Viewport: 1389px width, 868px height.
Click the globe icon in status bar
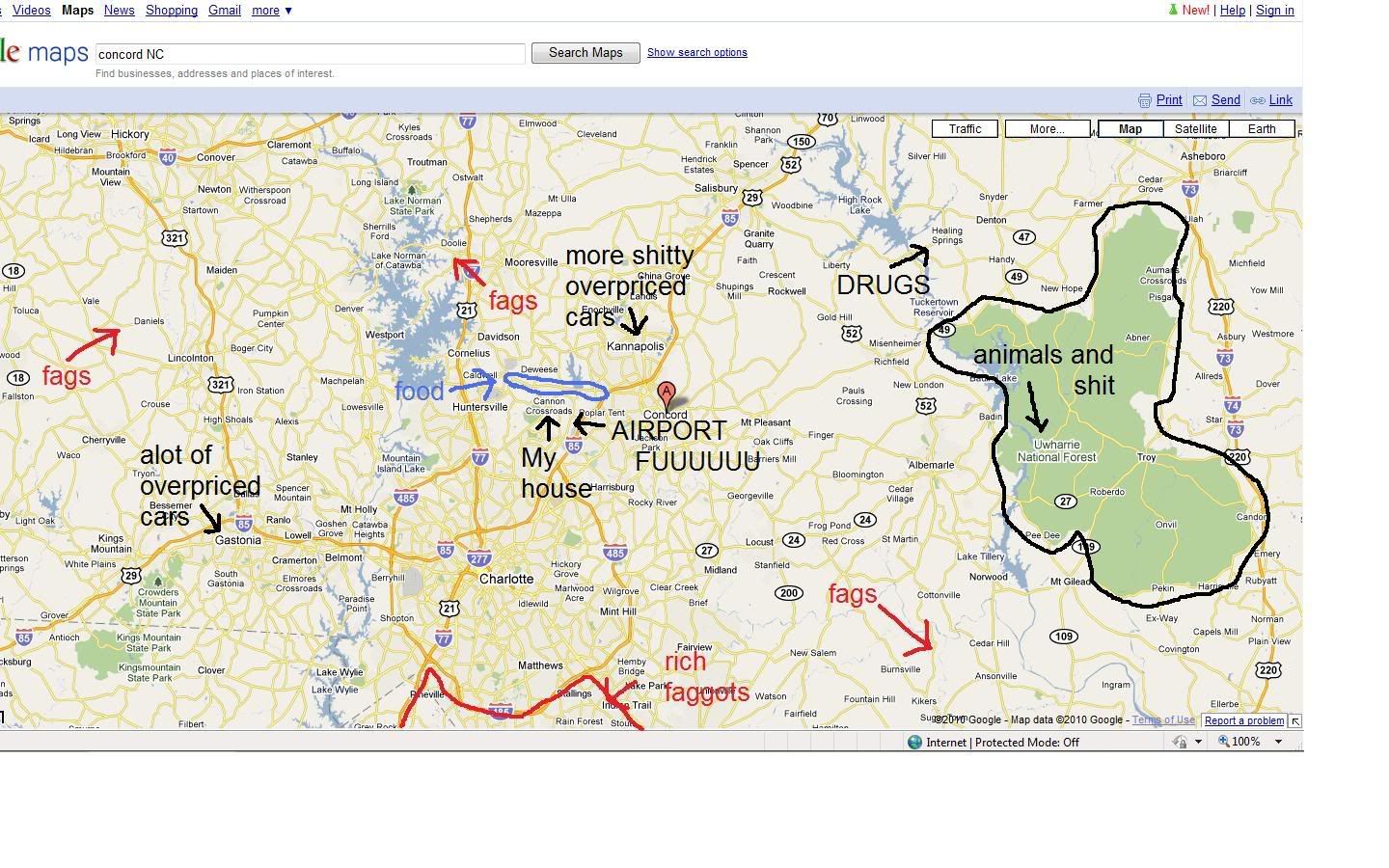[914, 742]
